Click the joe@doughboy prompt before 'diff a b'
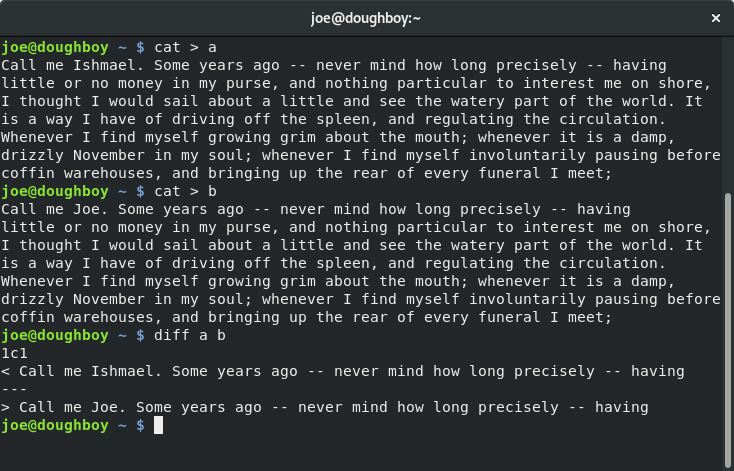This screenshot has width=734, height=471. (x=55, y=335)
